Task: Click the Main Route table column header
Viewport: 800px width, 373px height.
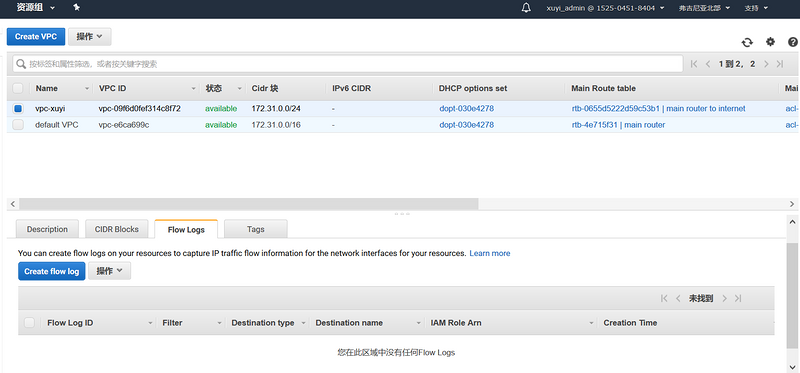Action: click(604, 88)
